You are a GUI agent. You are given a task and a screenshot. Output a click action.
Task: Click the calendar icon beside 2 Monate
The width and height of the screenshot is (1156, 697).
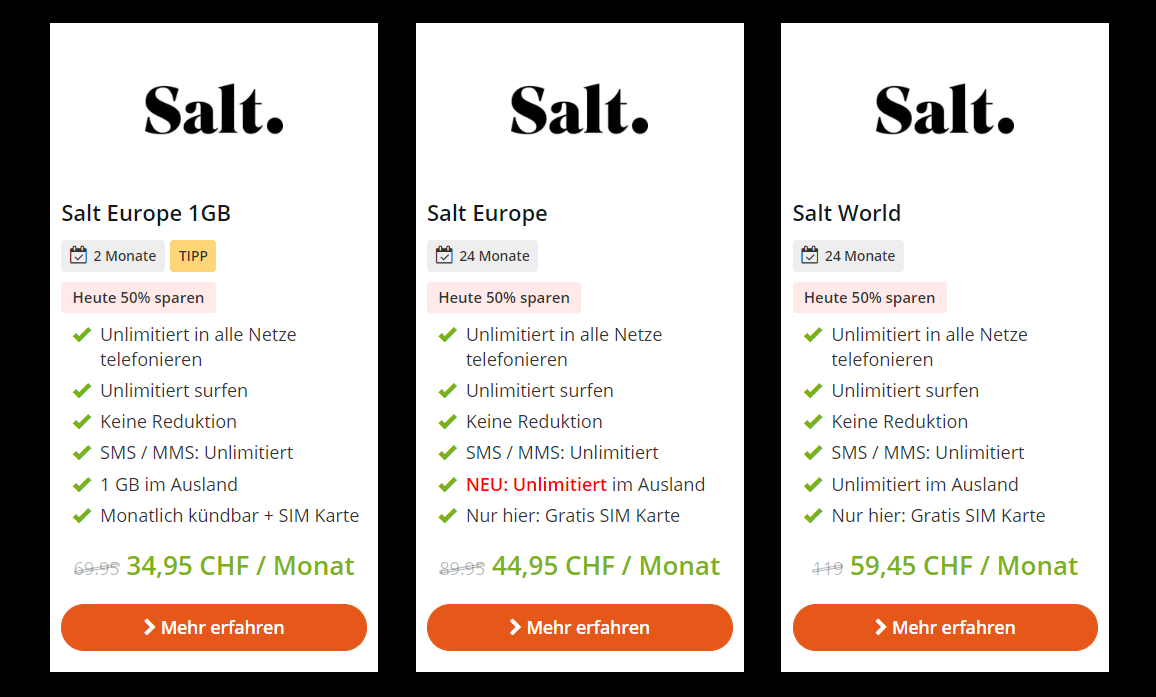(79, 256)
